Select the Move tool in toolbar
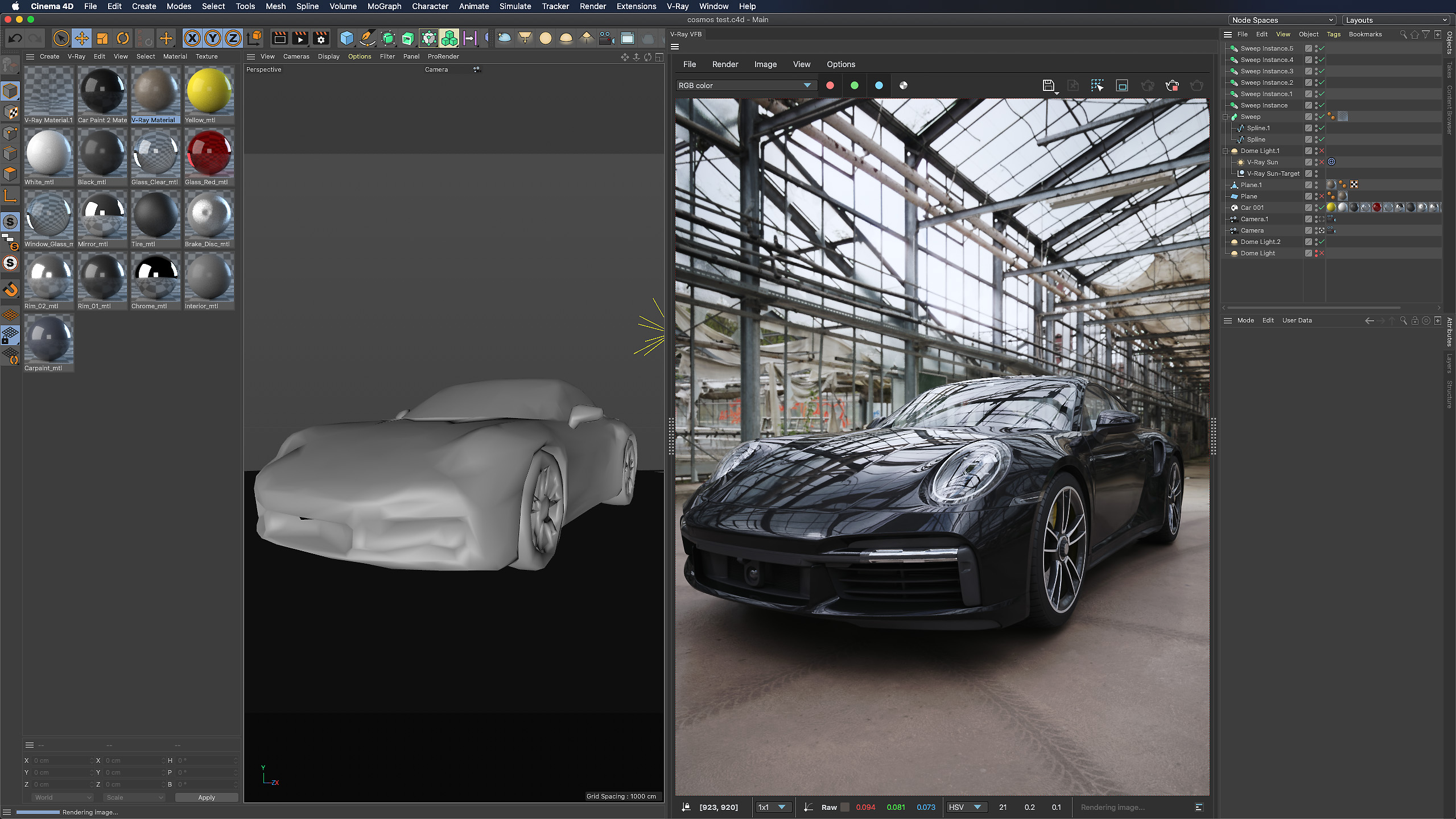Image resolution: width=1456 pixels, height=819 pixels. [81, 38]
